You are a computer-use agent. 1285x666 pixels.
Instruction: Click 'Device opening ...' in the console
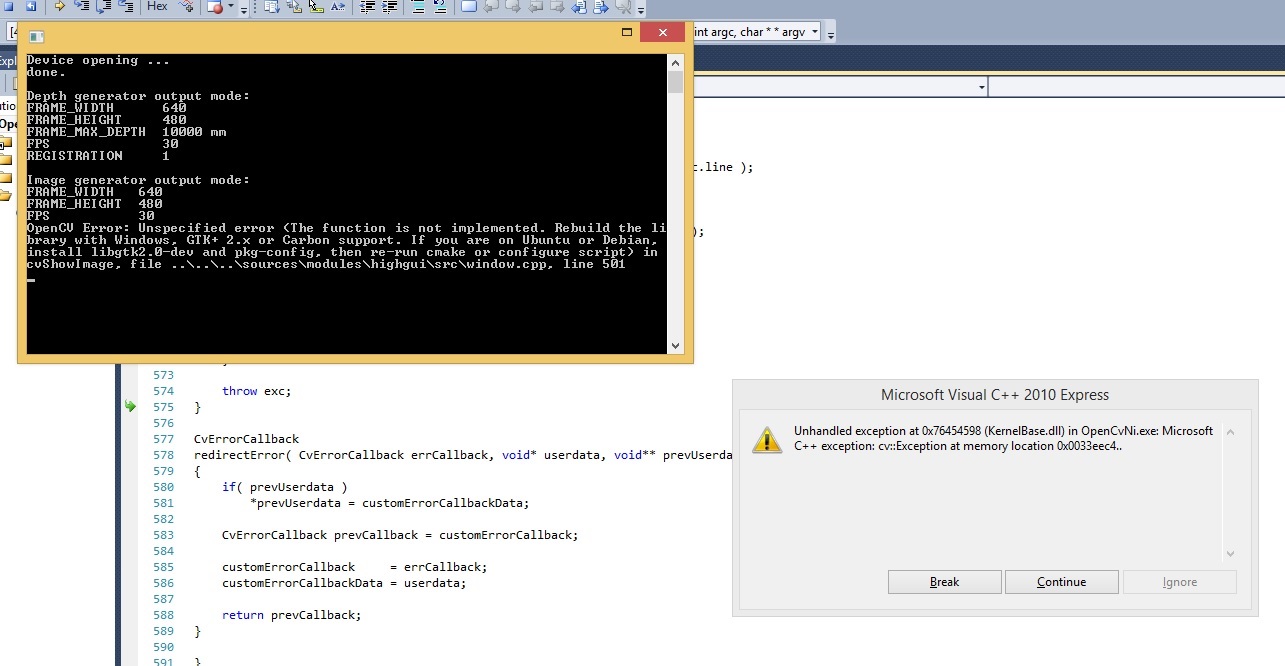click(x=98, y=60)
